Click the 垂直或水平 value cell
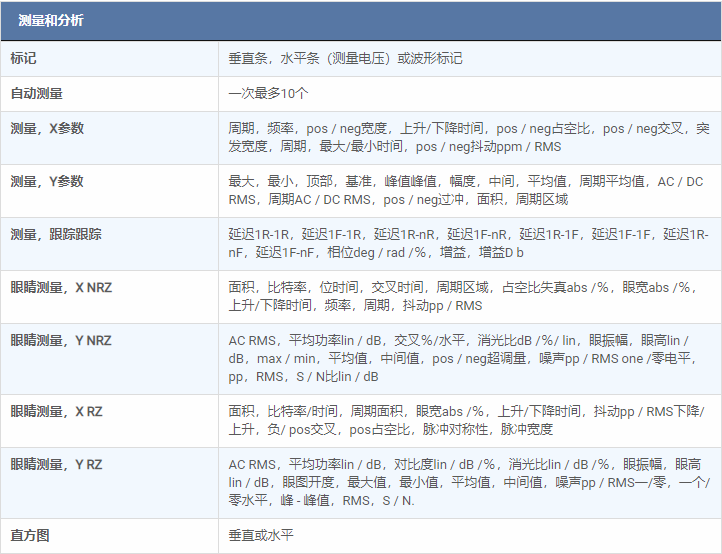722x554 pixels. click(x=261, y=535)
